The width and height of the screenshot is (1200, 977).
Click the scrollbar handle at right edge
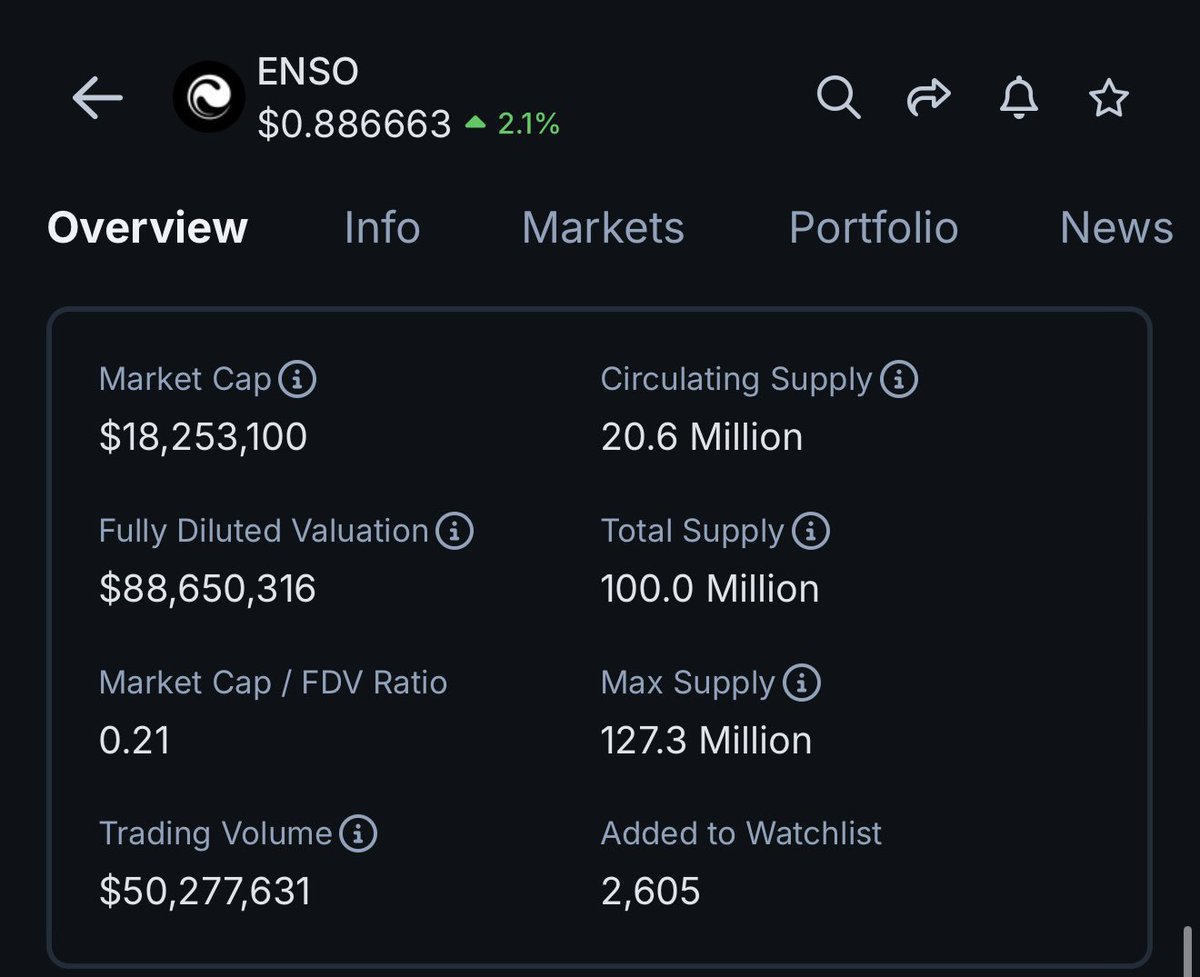(1186, 951)
